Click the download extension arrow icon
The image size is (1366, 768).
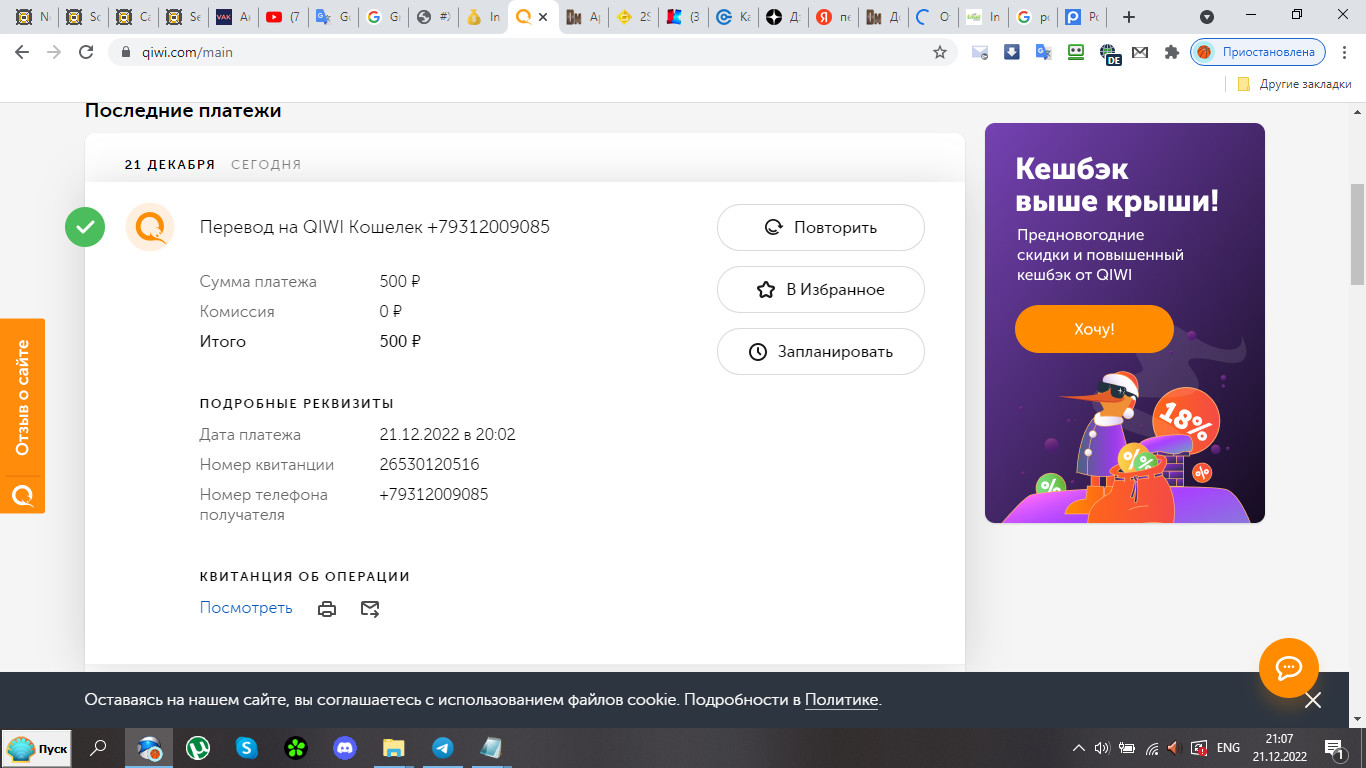tap(1012, 52)
